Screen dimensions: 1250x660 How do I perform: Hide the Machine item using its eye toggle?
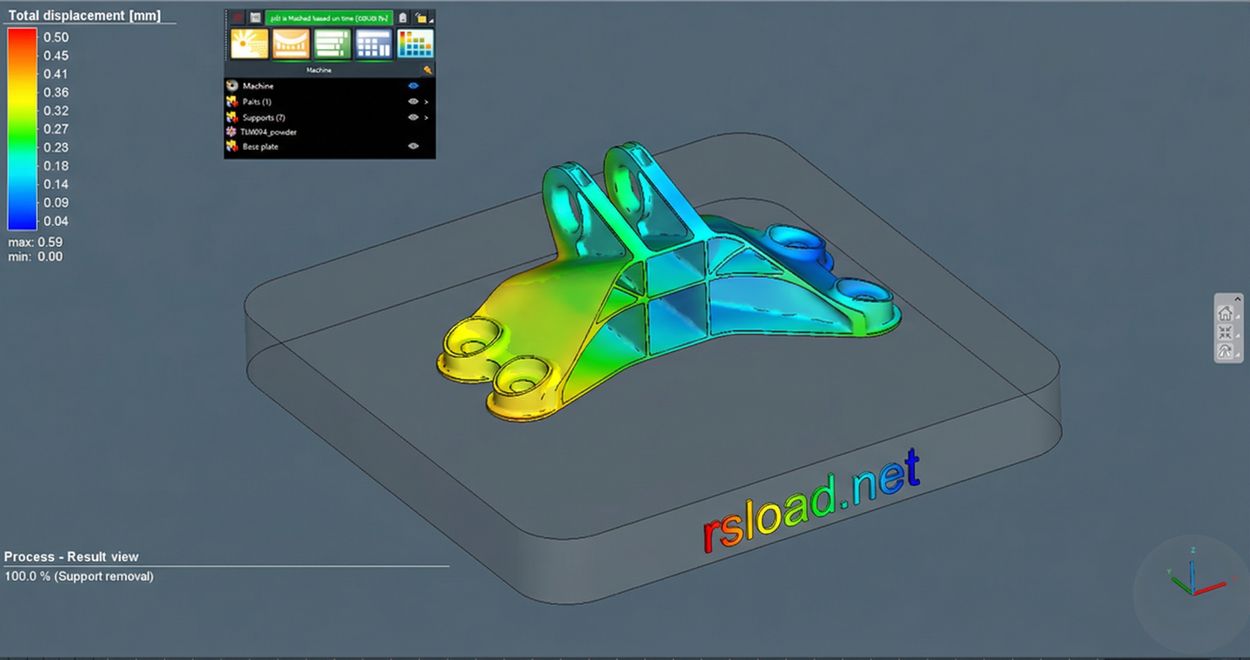(x=413, y=86)
